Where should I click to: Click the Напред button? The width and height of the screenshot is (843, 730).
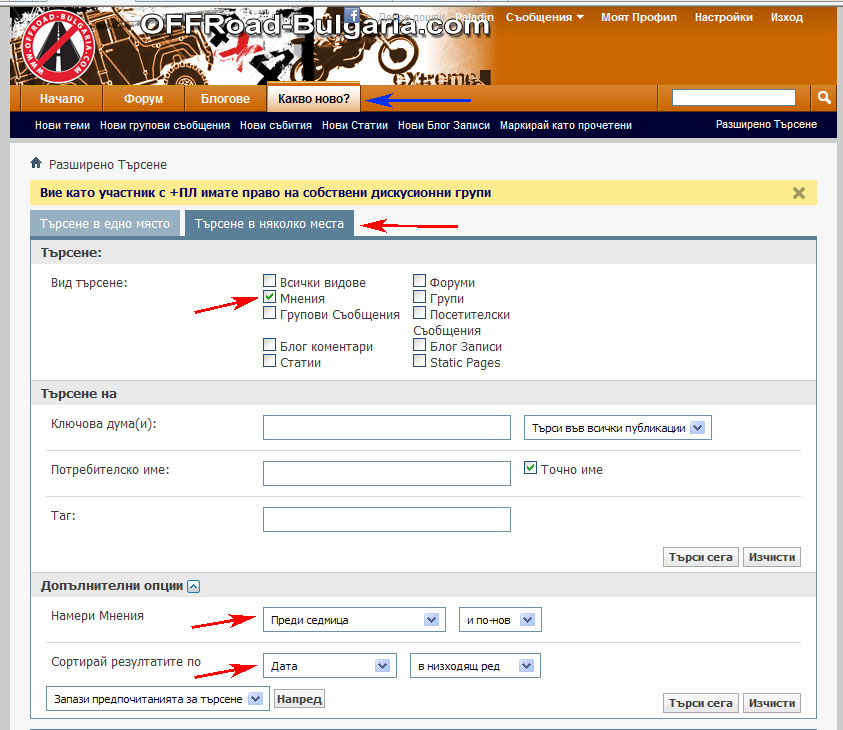point(299,699)
